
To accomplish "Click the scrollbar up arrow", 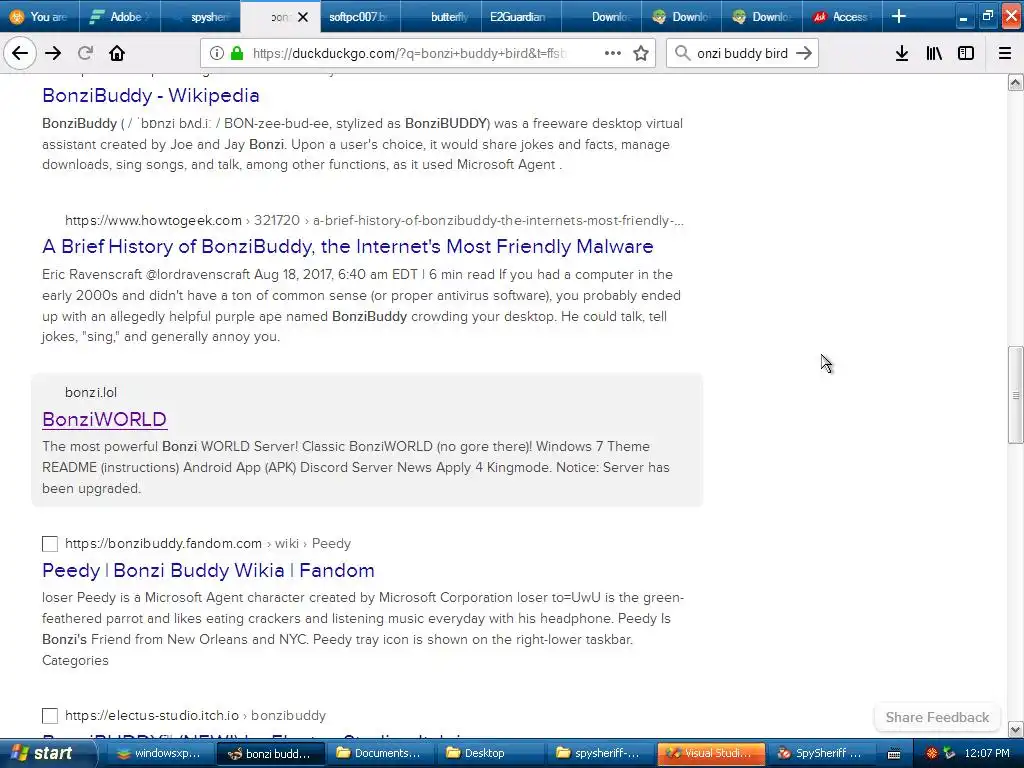I will tap(1016, 82).
